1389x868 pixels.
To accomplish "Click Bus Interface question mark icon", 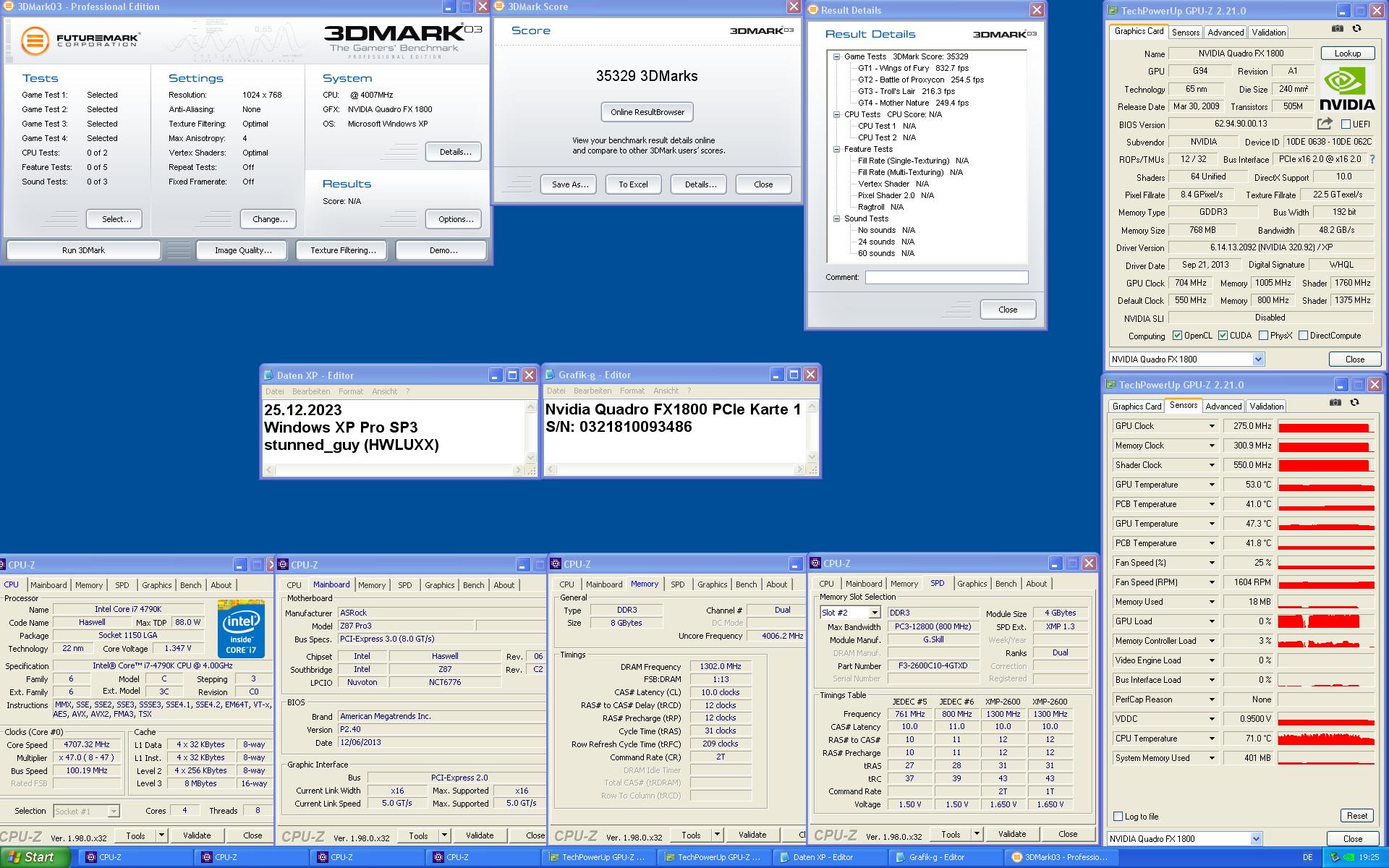I will click(x=1372, y=159).
